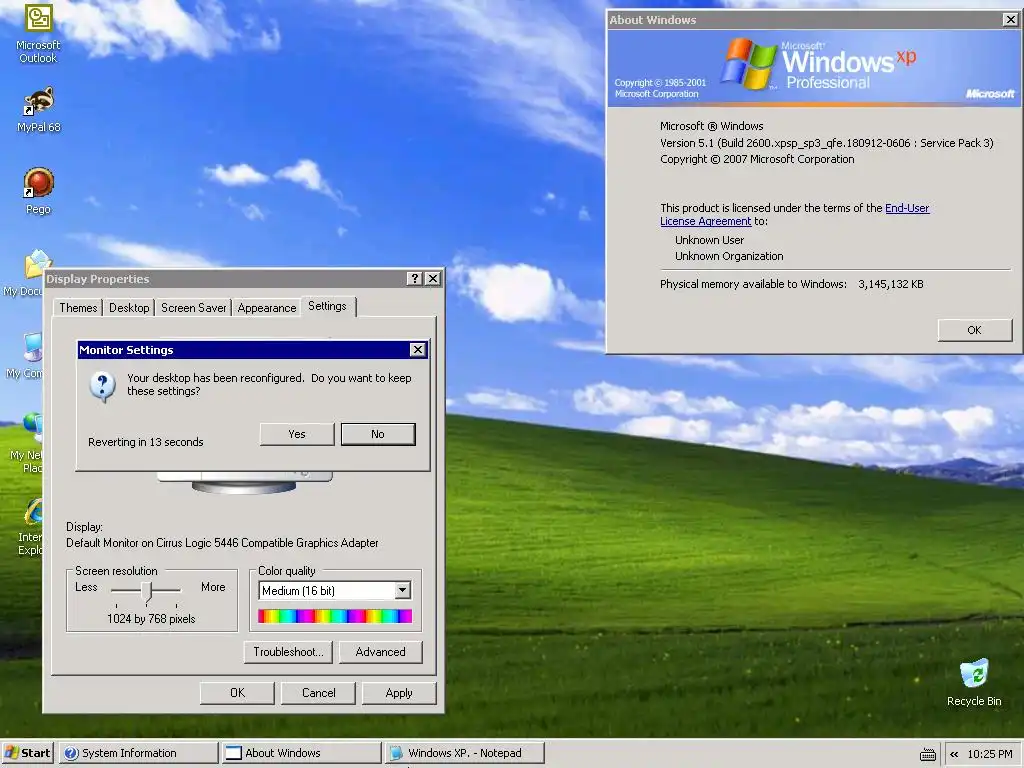1024x768 pixels.
Task: Switch to About Windows taskbar button
Action: pyautogui.click(x=301, y=753)
